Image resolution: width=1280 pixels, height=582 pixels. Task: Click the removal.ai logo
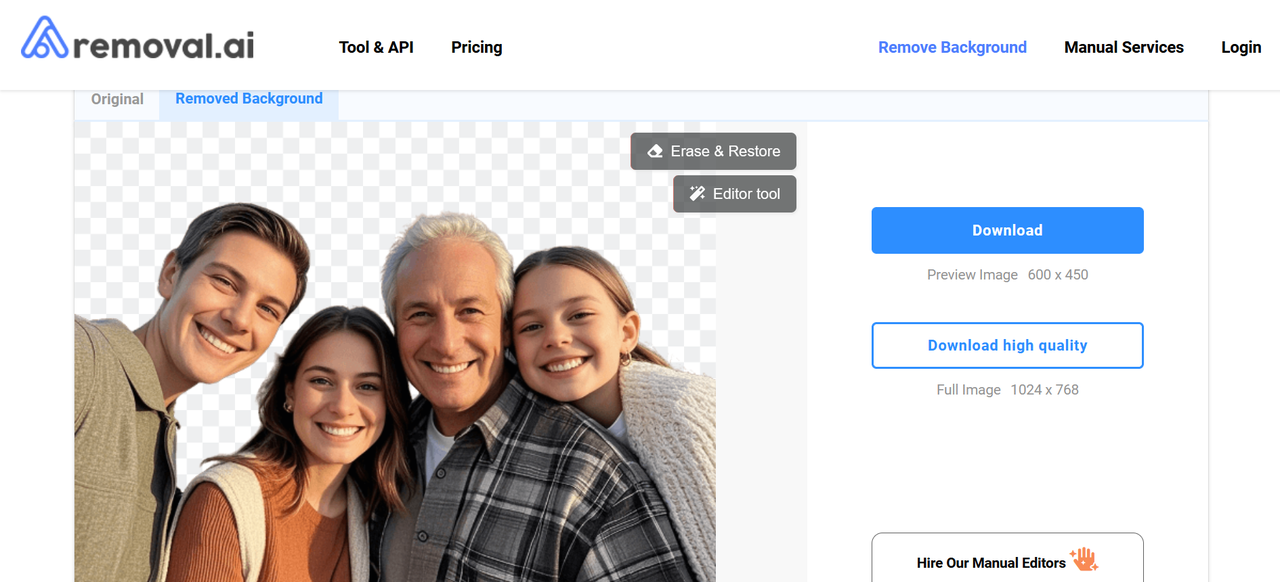point(138,40)
